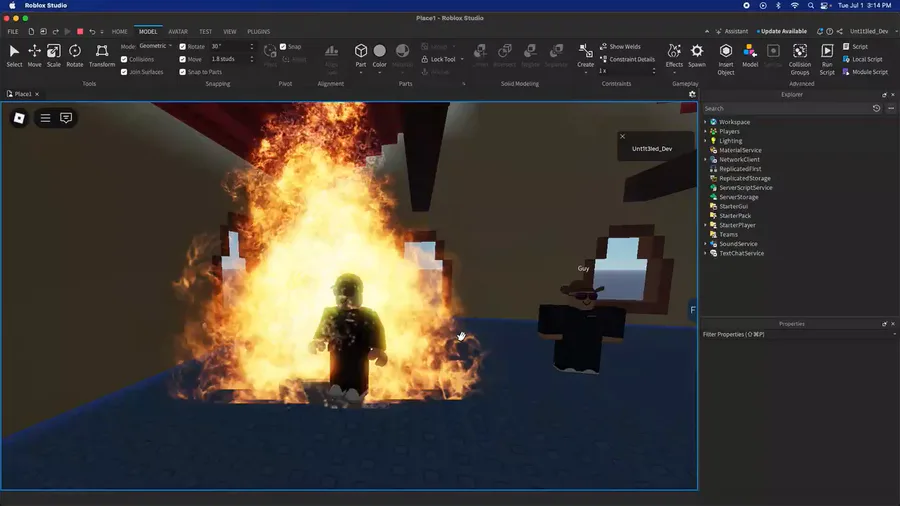Click the Update Available notice
The height and width of the screenshot is (506, 900).
coord(782,32)
